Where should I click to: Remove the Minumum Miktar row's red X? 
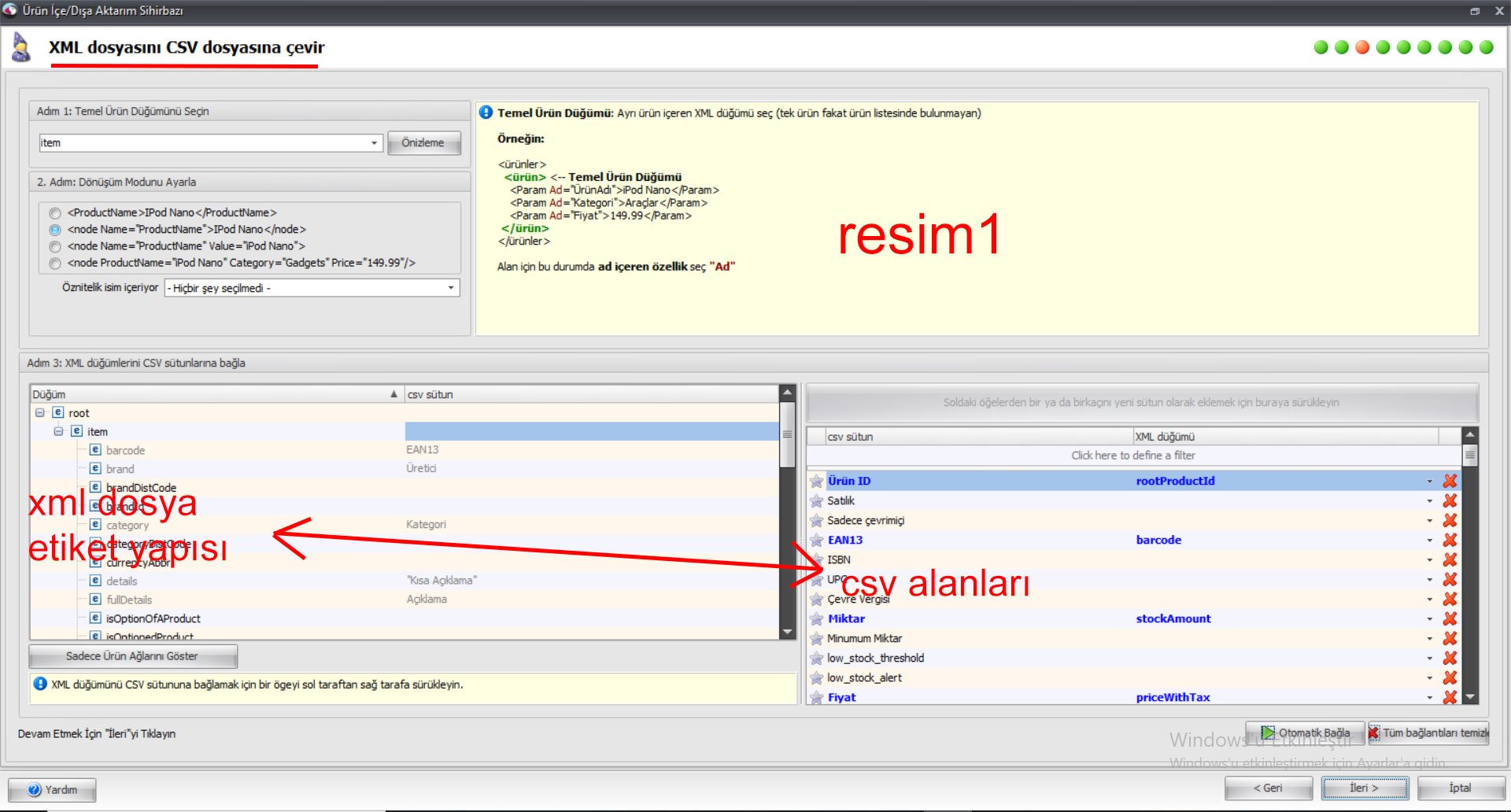[x=1450, y=638]
